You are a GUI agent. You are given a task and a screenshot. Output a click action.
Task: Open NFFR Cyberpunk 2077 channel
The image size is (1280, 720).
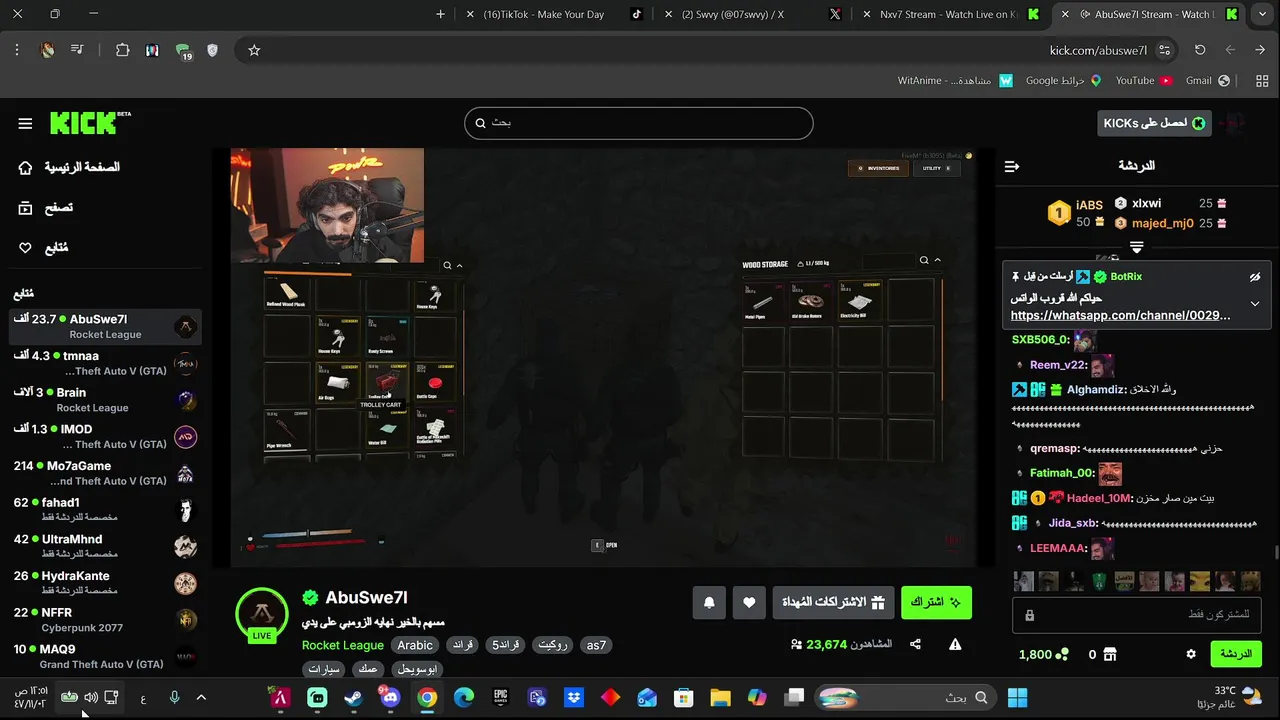(x=105, y=620)
